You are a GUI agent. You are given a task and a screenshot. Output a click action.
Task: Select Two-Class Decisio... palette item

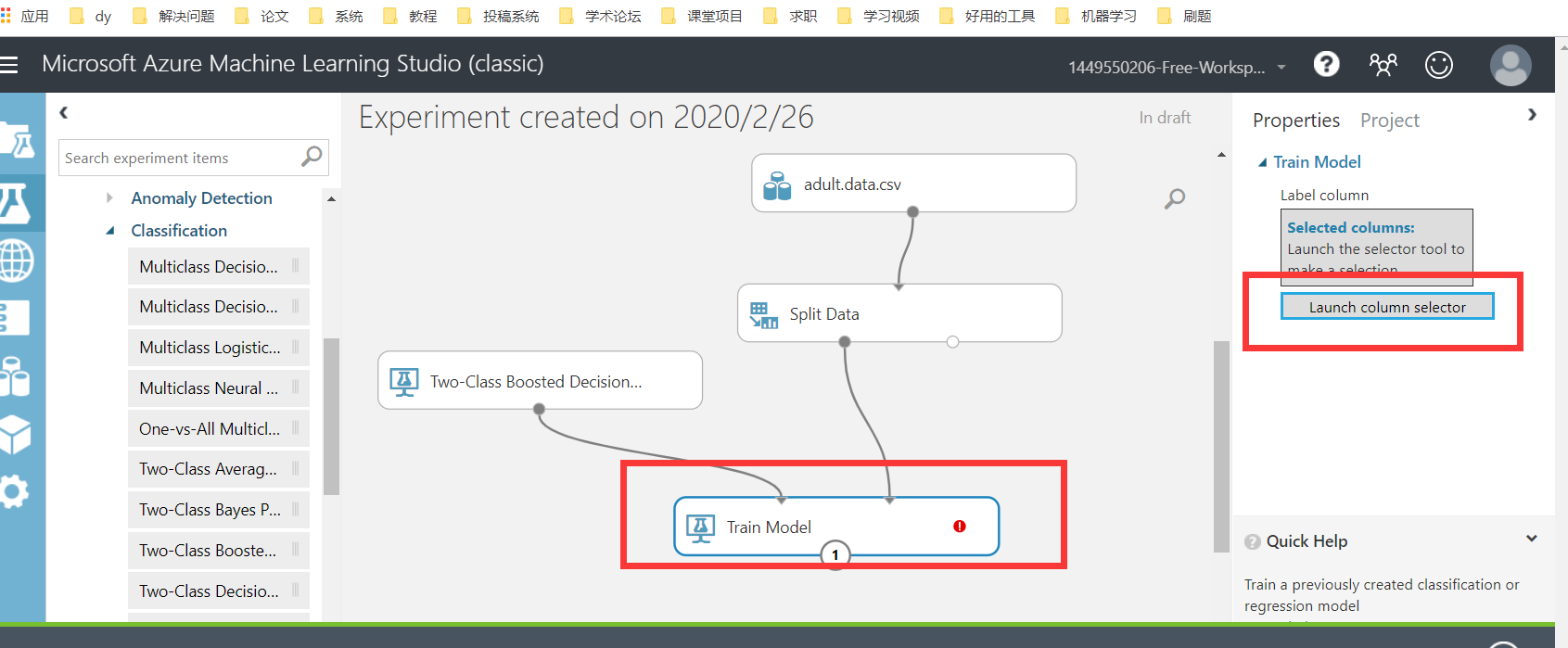219,591
